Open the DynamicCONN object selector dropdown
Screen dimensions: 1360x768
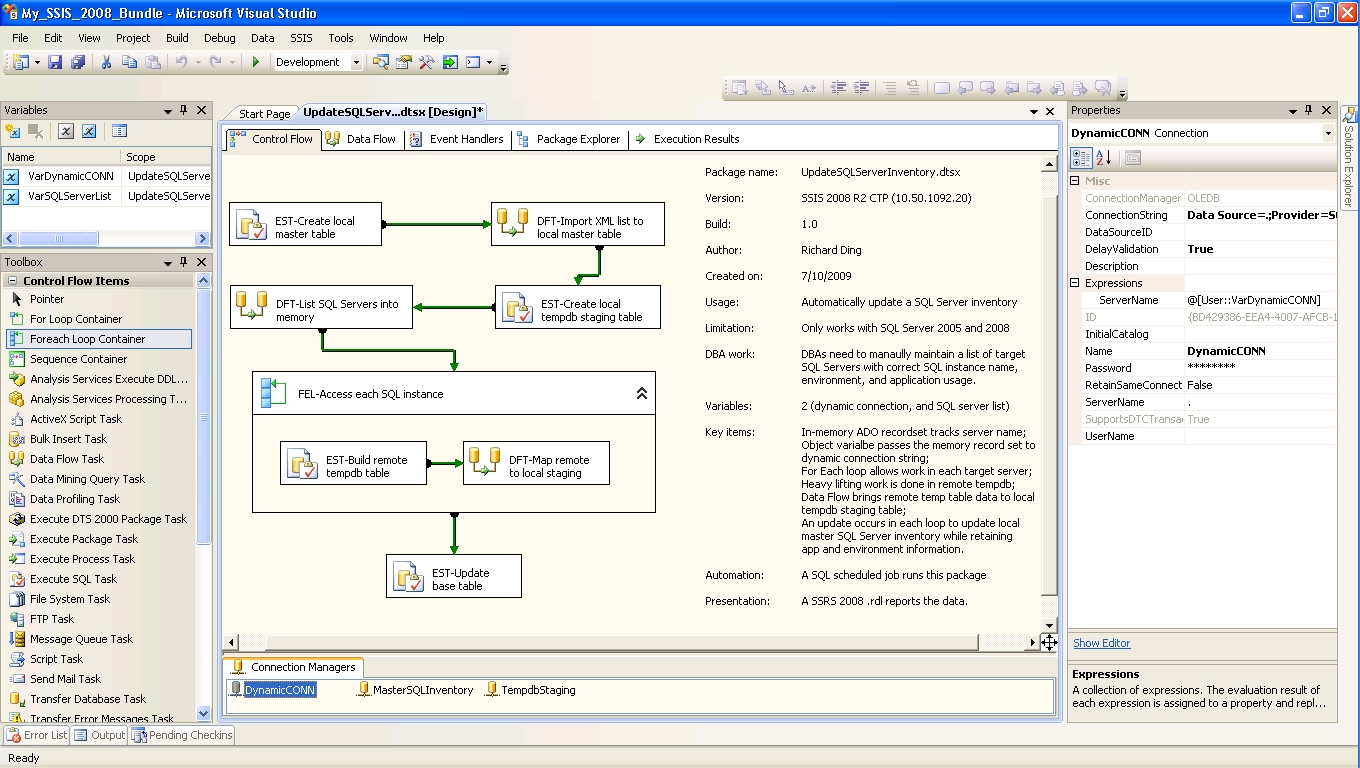click(1328, 133)
